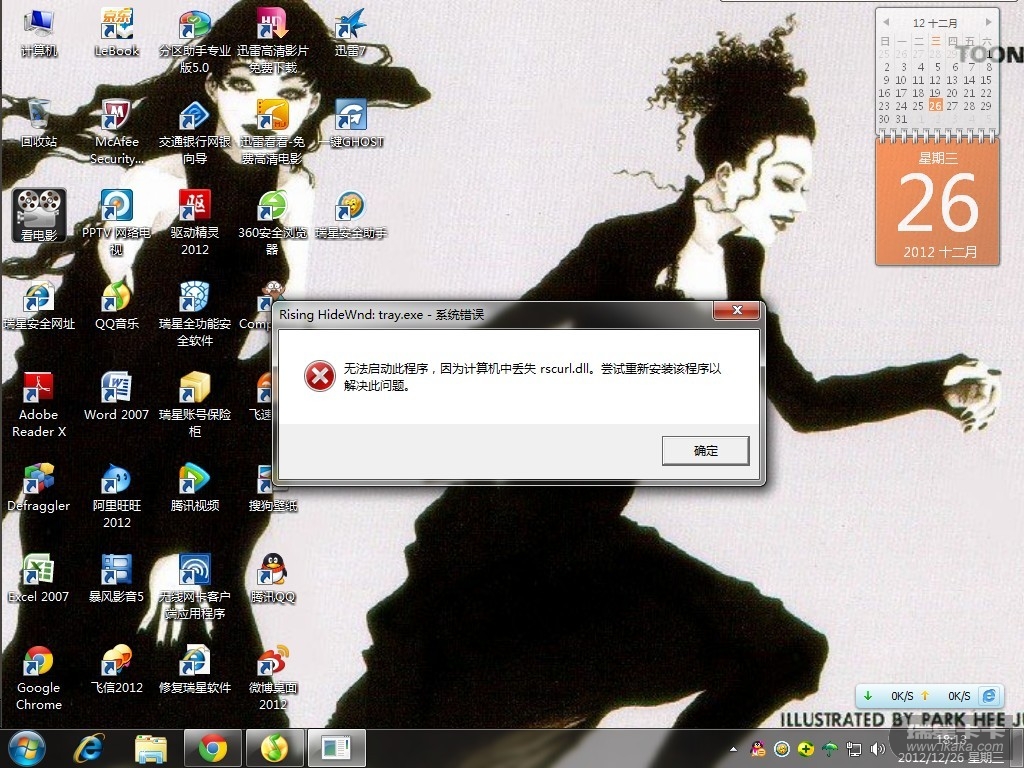Select 交通银行网银向导 shortcut
This screenshot has width=1024, height=768.
[x=195, y=132]
